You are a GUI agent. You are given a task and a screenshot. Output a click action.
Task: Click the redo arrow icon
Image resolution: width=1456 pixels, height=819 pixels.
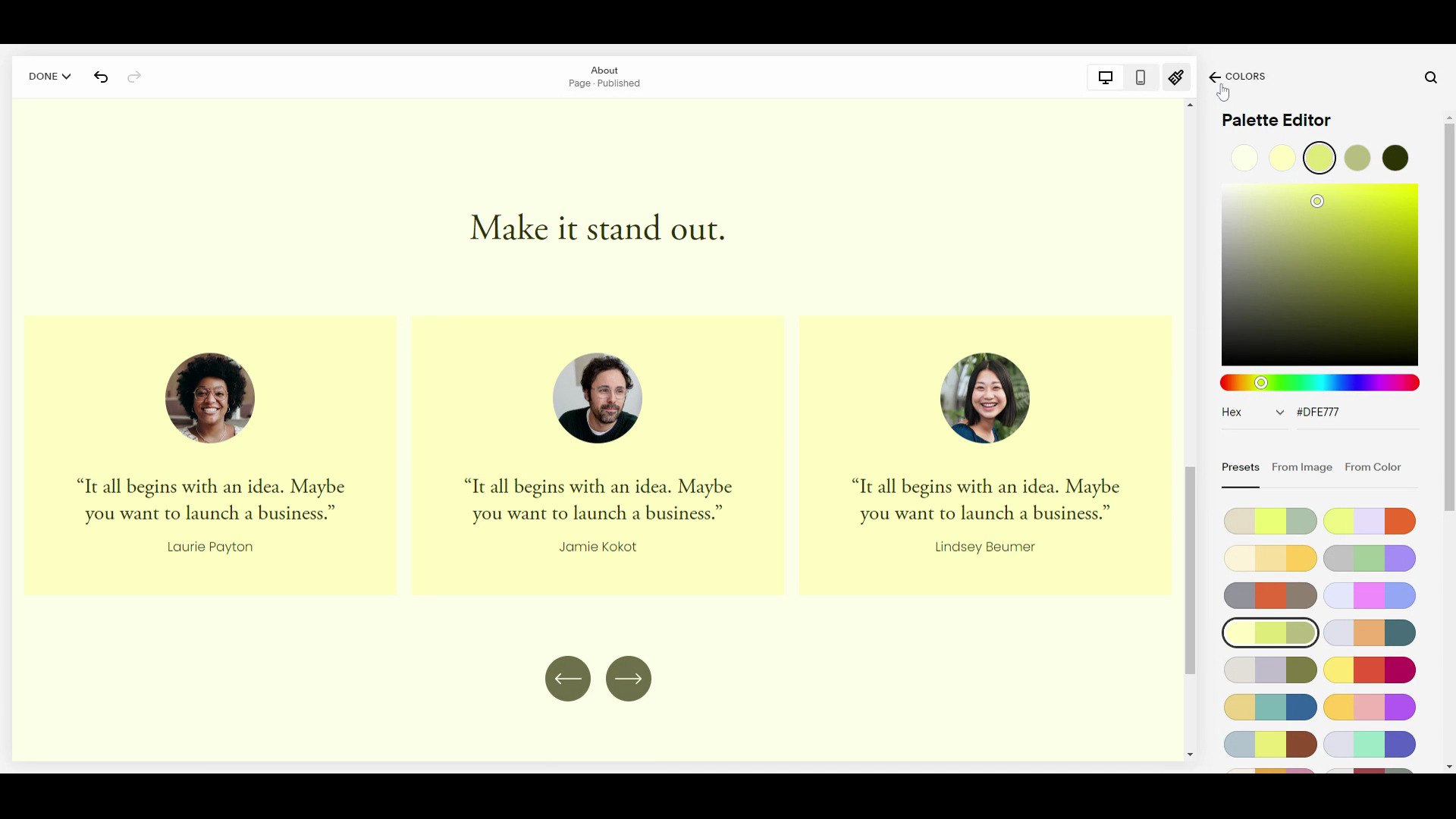coord(134,77)
